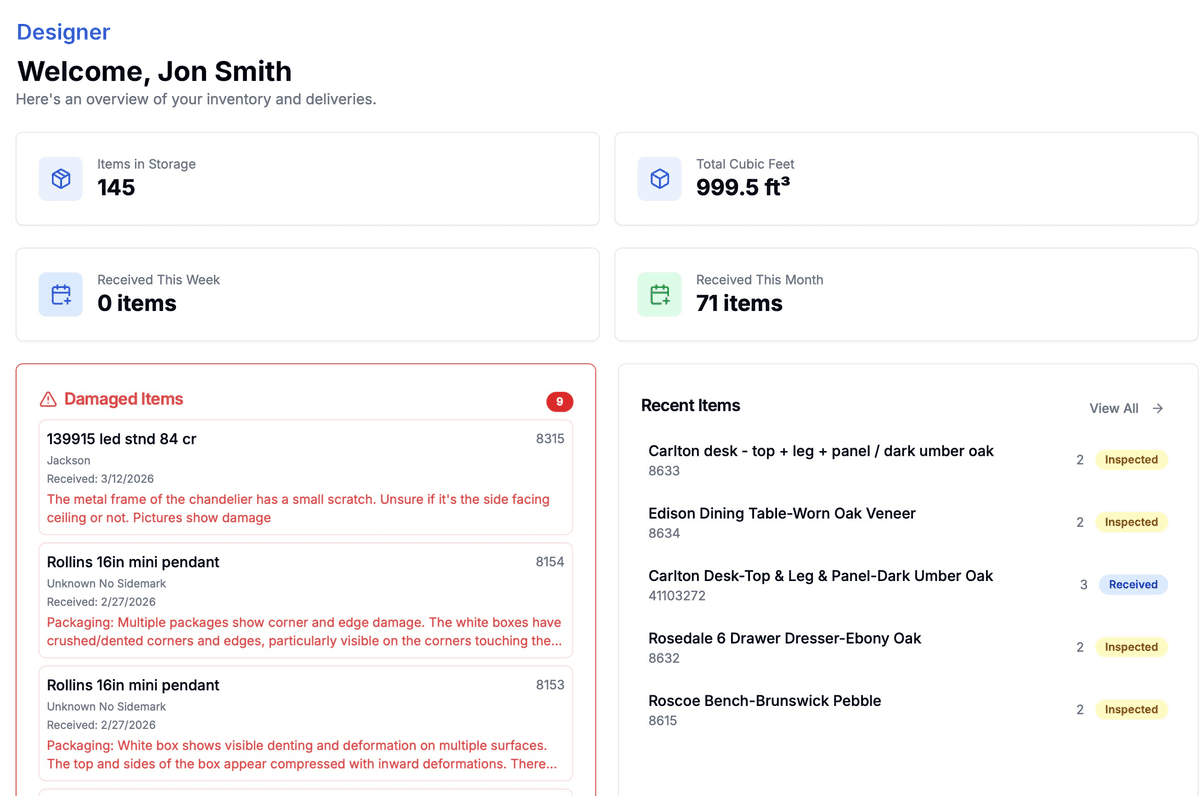Image resolution: width=1200 pixels, height=796 pixels.
Task: Click the Designer heading link
Action: click(x=63, y=32)
